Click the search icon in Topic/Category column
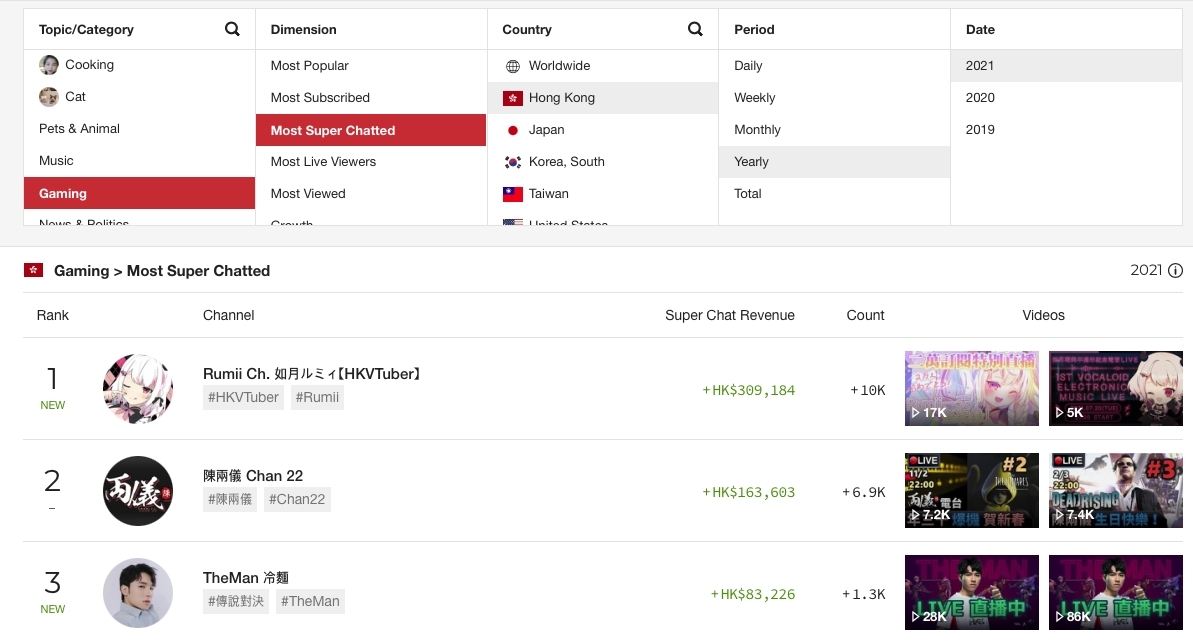1193x642 pixels. click(232, 29)
